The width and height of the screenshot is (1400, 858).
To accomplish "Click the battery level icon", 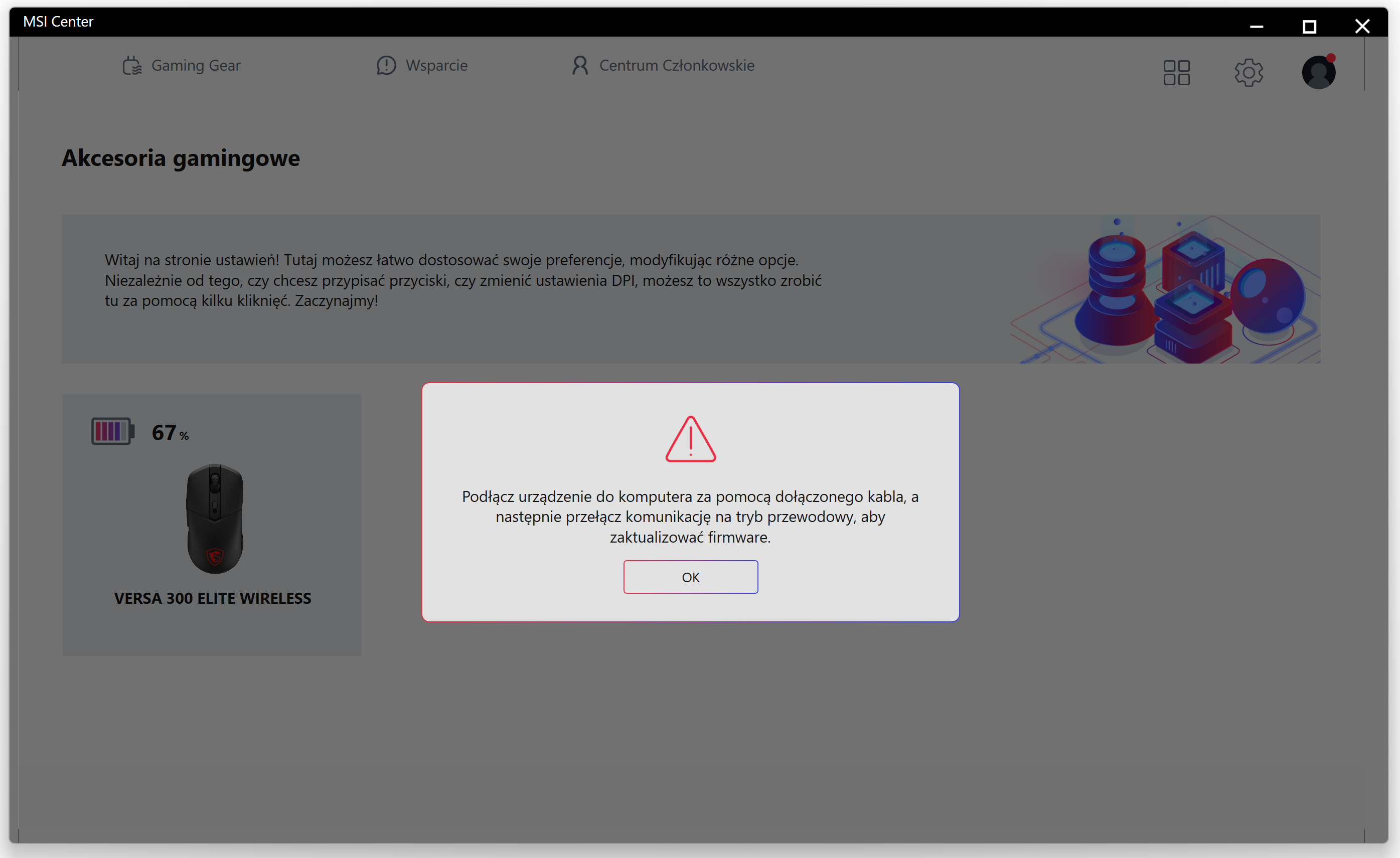I will point(112,432).
